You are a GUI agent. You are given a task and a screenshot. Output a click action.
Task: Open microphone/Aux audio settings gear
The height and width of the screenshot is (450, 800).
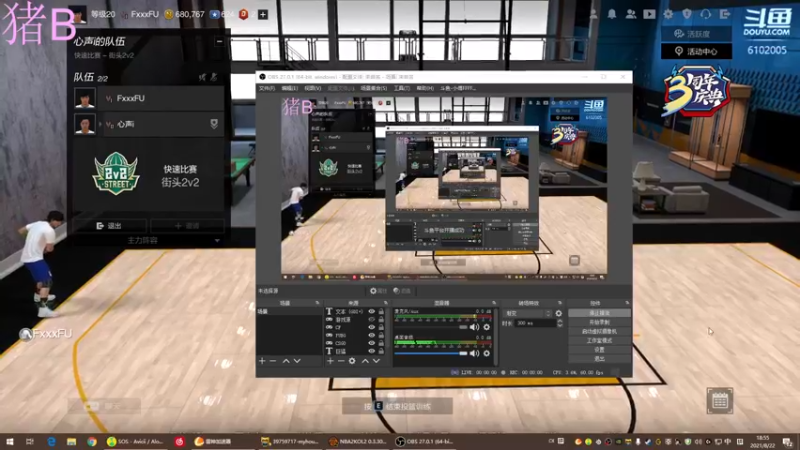[487, 327]
